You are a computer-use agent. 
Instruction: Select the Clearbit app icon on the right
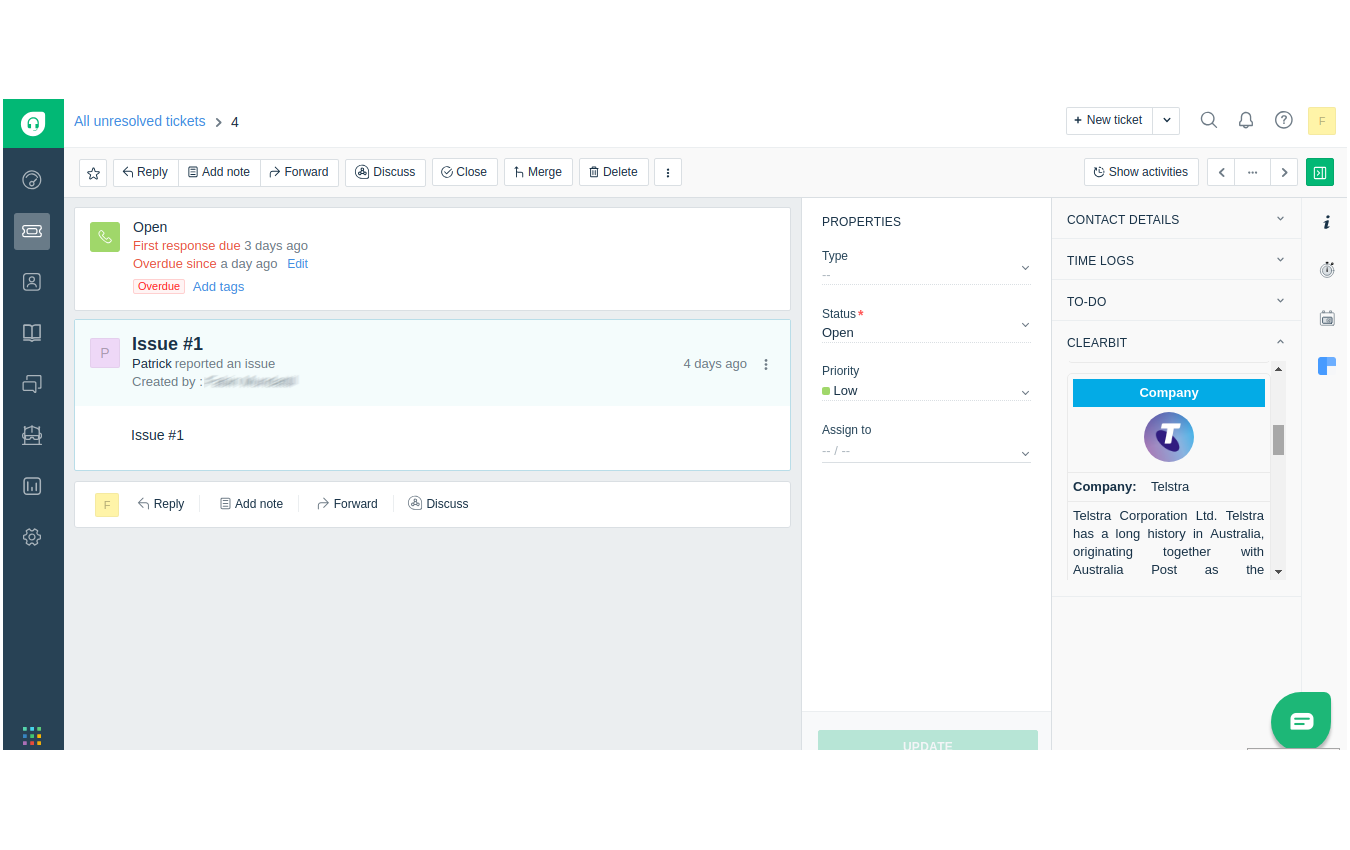[x=1326, y=365]
